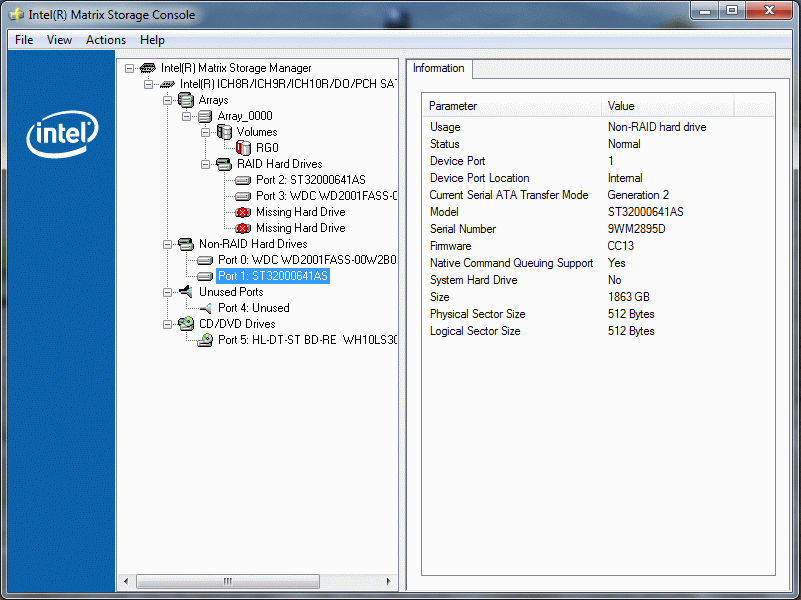Collapse the RAID Hard Drives node

206,164
